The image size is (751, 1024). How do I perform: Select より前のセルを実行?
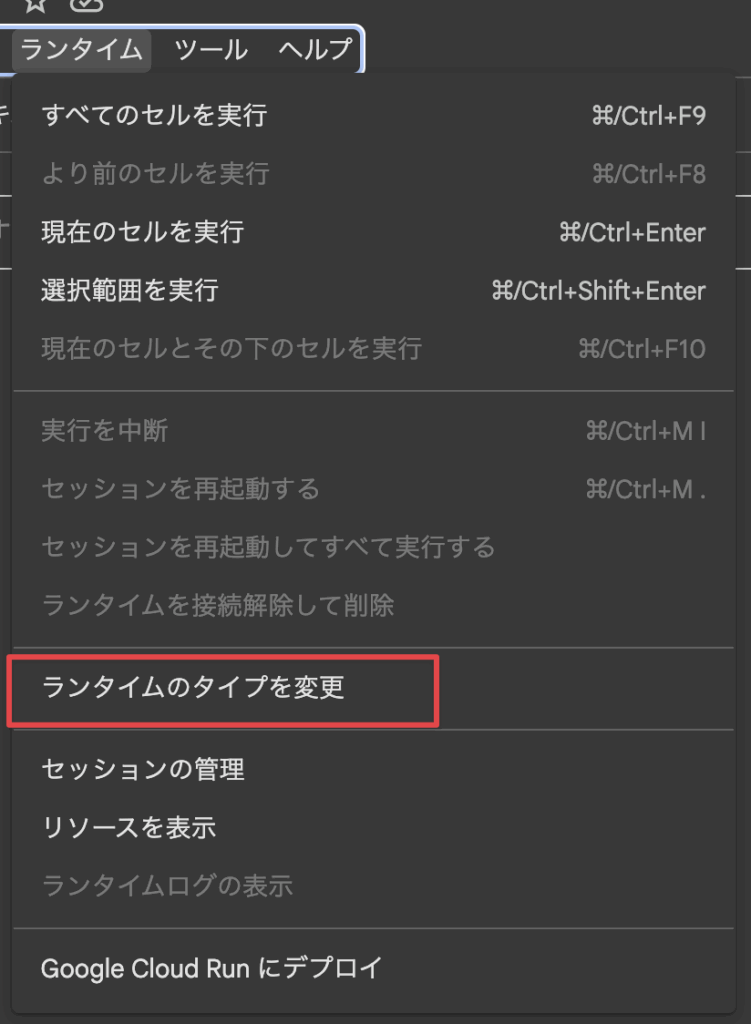[374, 174]
